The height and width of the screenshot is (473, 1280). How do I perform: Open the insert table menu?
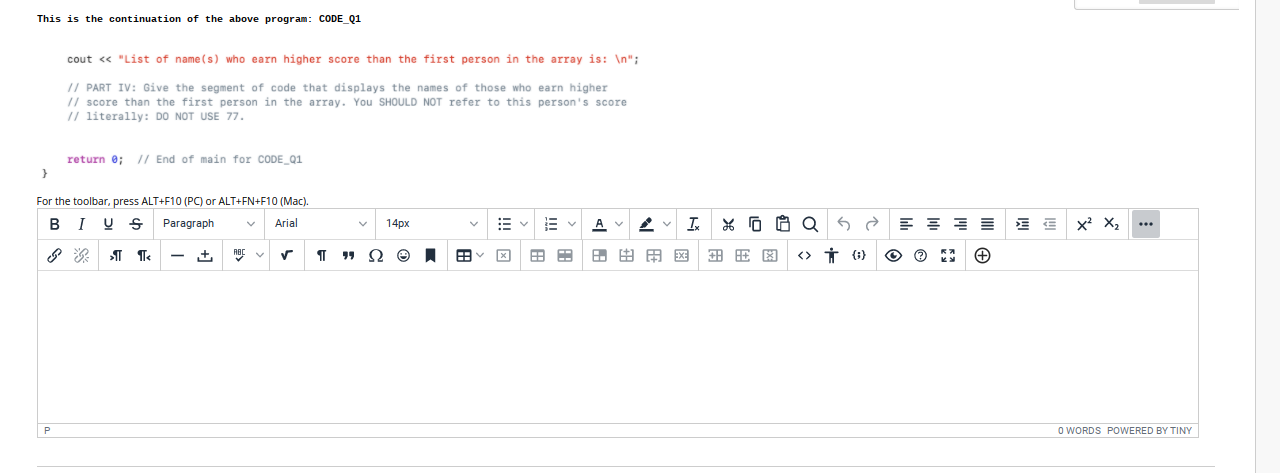coord(469,256)
